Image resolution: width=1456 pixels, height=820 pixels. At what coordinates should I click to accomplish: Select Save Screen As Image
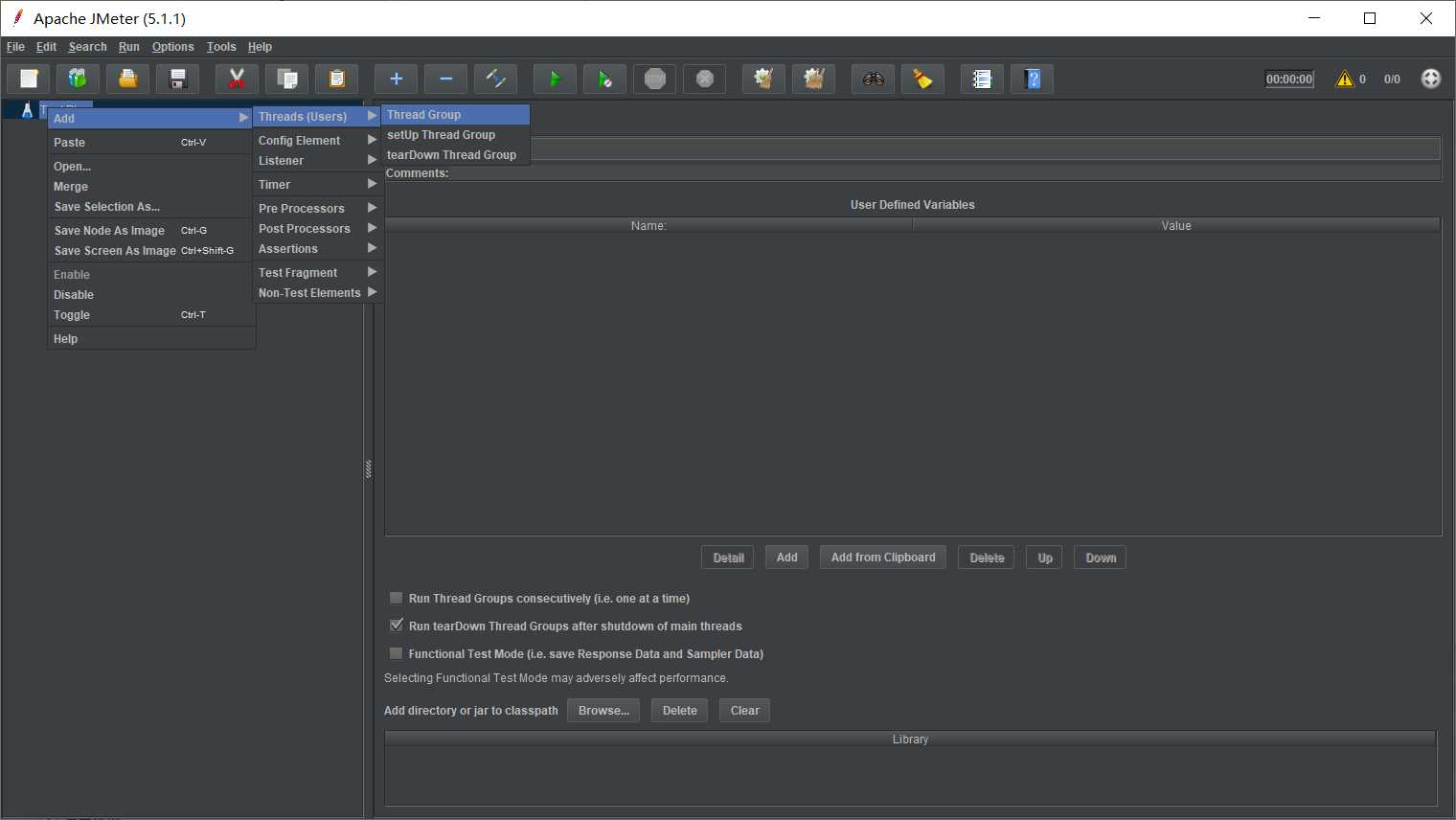tap(150, 250)
